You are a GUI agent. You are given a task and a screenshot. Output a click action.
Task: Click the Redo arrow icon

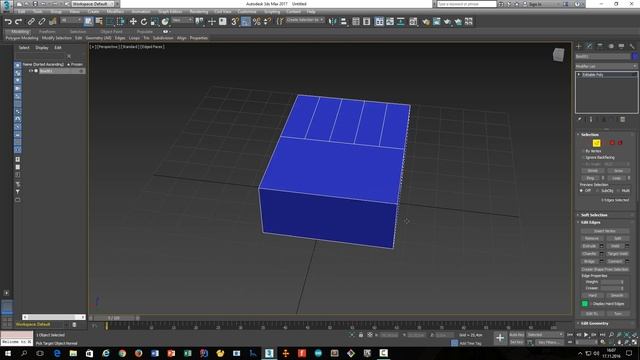pos(18,22)
